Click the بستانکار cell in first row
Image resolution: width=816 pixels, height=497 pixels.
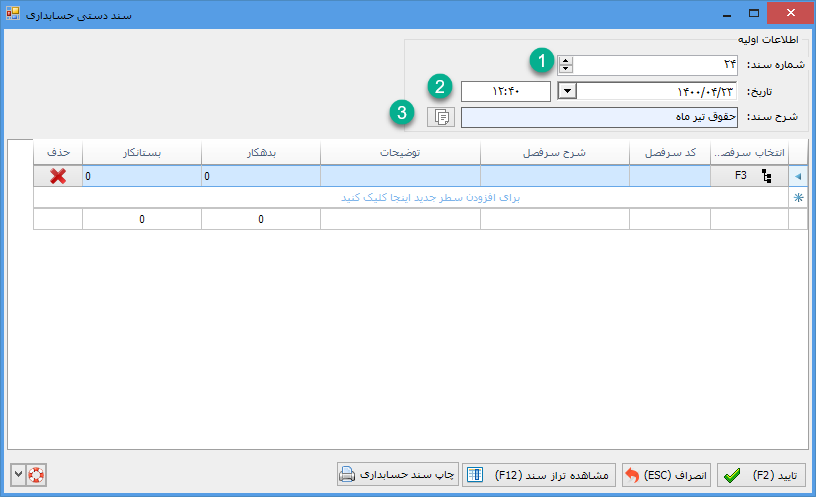pos(142,176)
